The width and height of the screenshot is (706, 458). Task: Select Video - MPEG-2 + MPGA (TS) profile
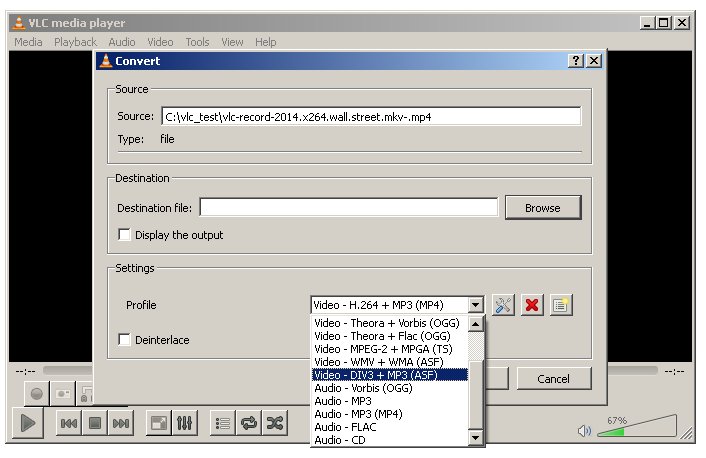point(389,349)
